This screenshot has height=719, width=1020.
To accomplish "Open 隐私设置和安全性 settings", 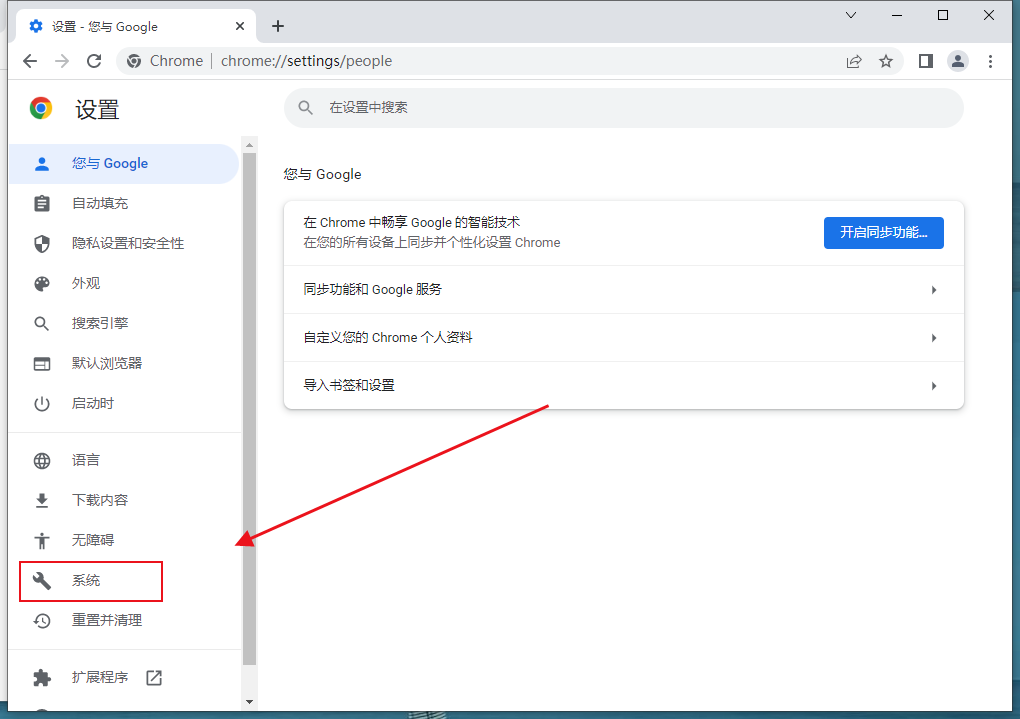I will (124, 243).
